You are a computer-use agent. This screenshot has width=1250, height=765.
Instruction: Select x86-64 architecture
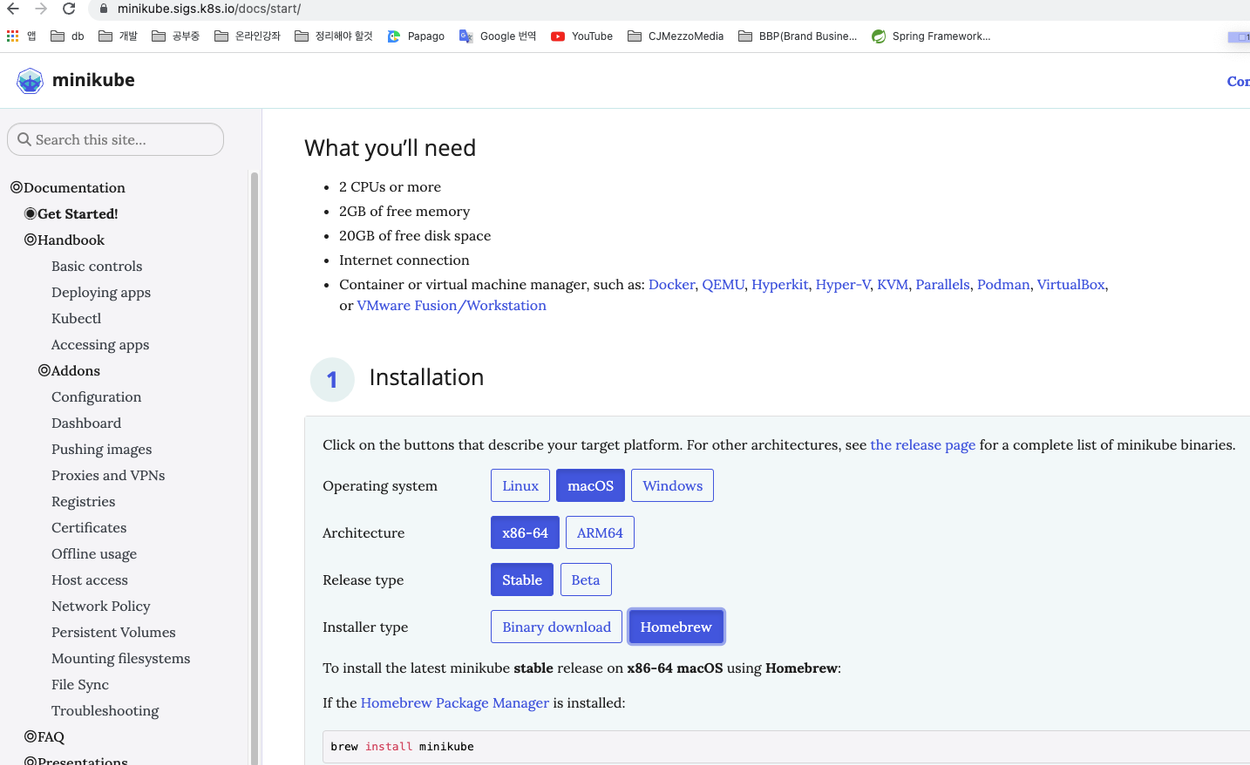coord(525,533)
